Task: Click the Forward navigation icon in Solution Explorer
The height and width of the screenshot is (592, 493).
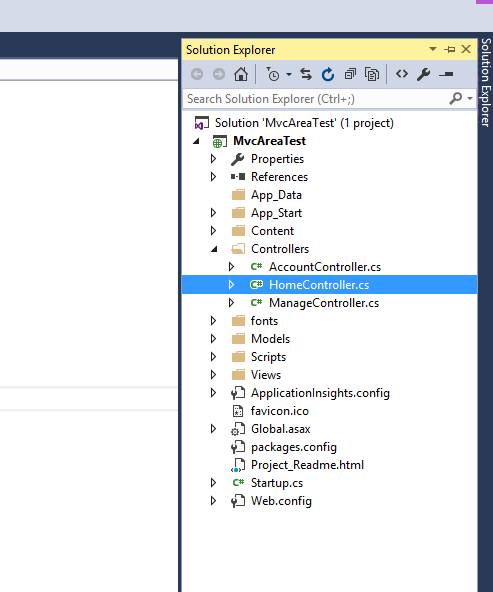Action: [x=219, y=74]
